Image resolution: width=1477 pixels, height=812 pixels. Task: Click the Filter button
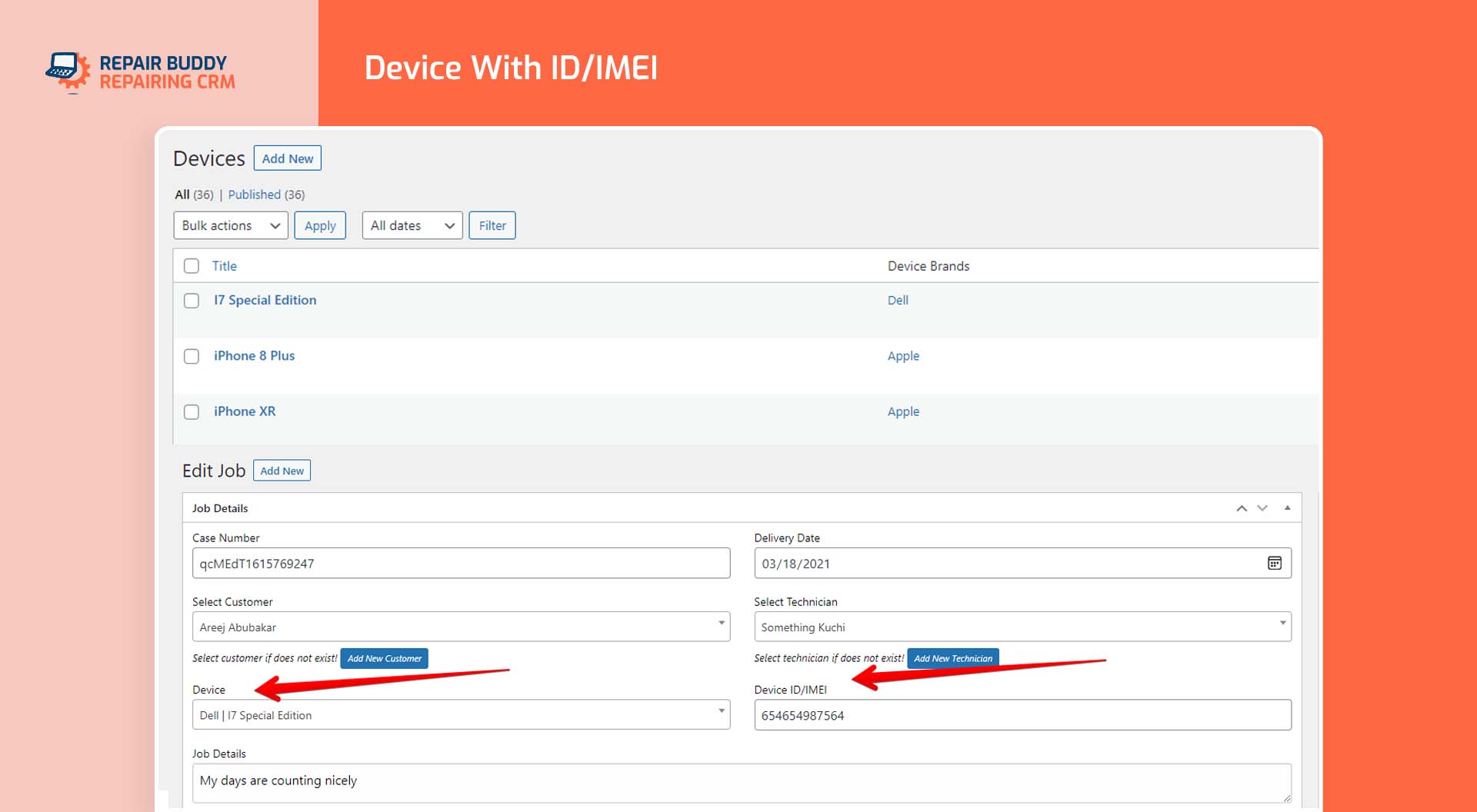[492, 225]
